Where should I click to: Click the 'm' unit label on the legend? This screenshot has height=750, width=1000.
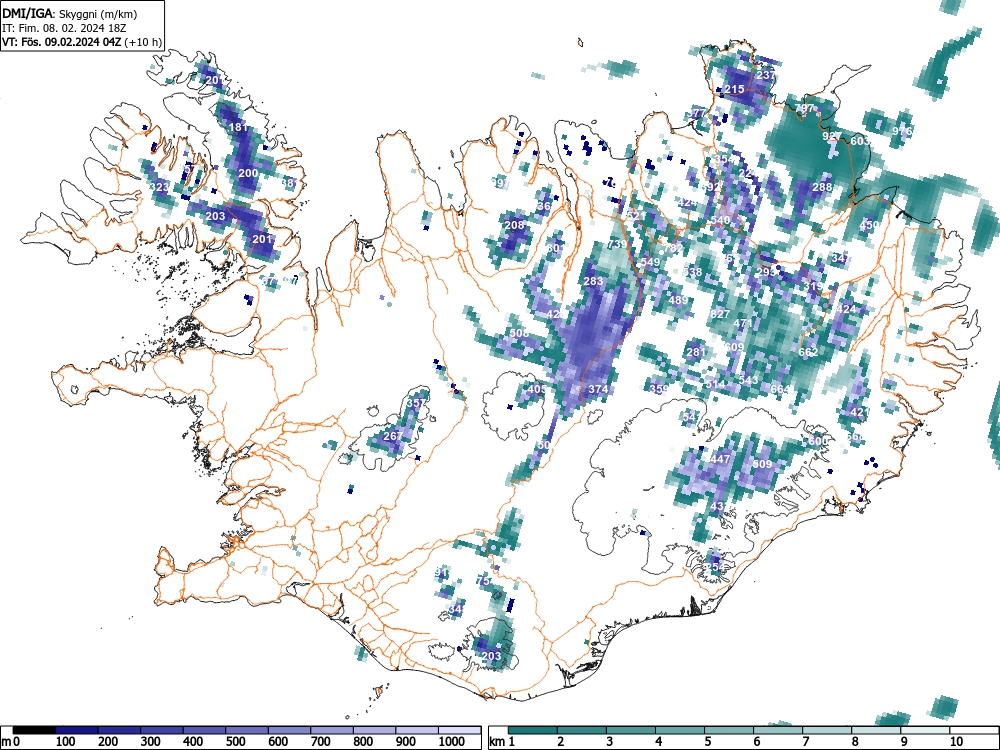pyautogui.click(x=6, y=742)
